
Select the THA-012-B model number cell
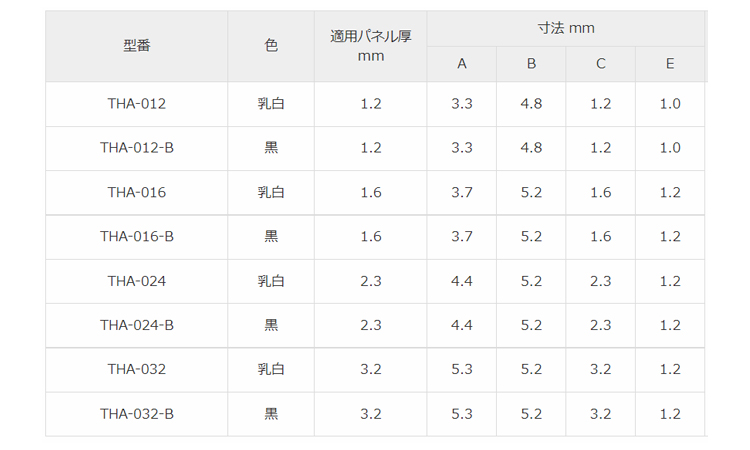click(x=137, y=148)
